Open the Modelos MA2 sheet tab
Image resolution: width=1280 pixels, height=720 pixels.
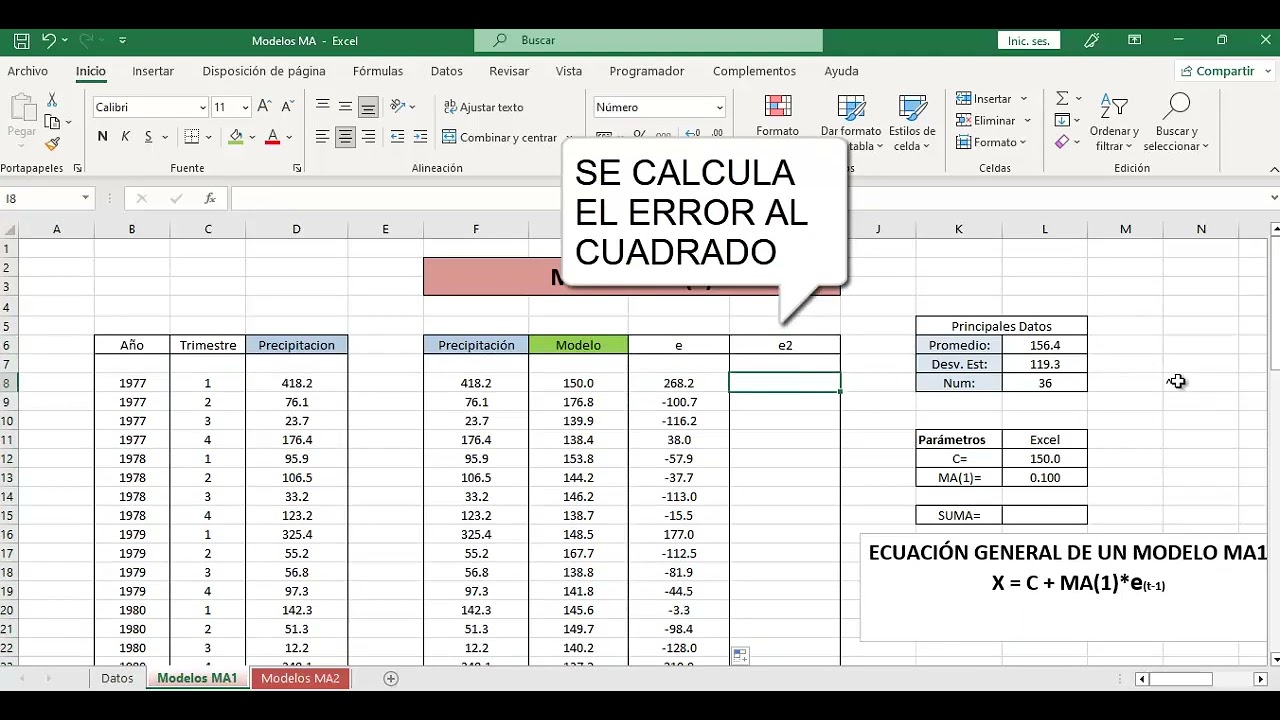click(x=300, y=678)
